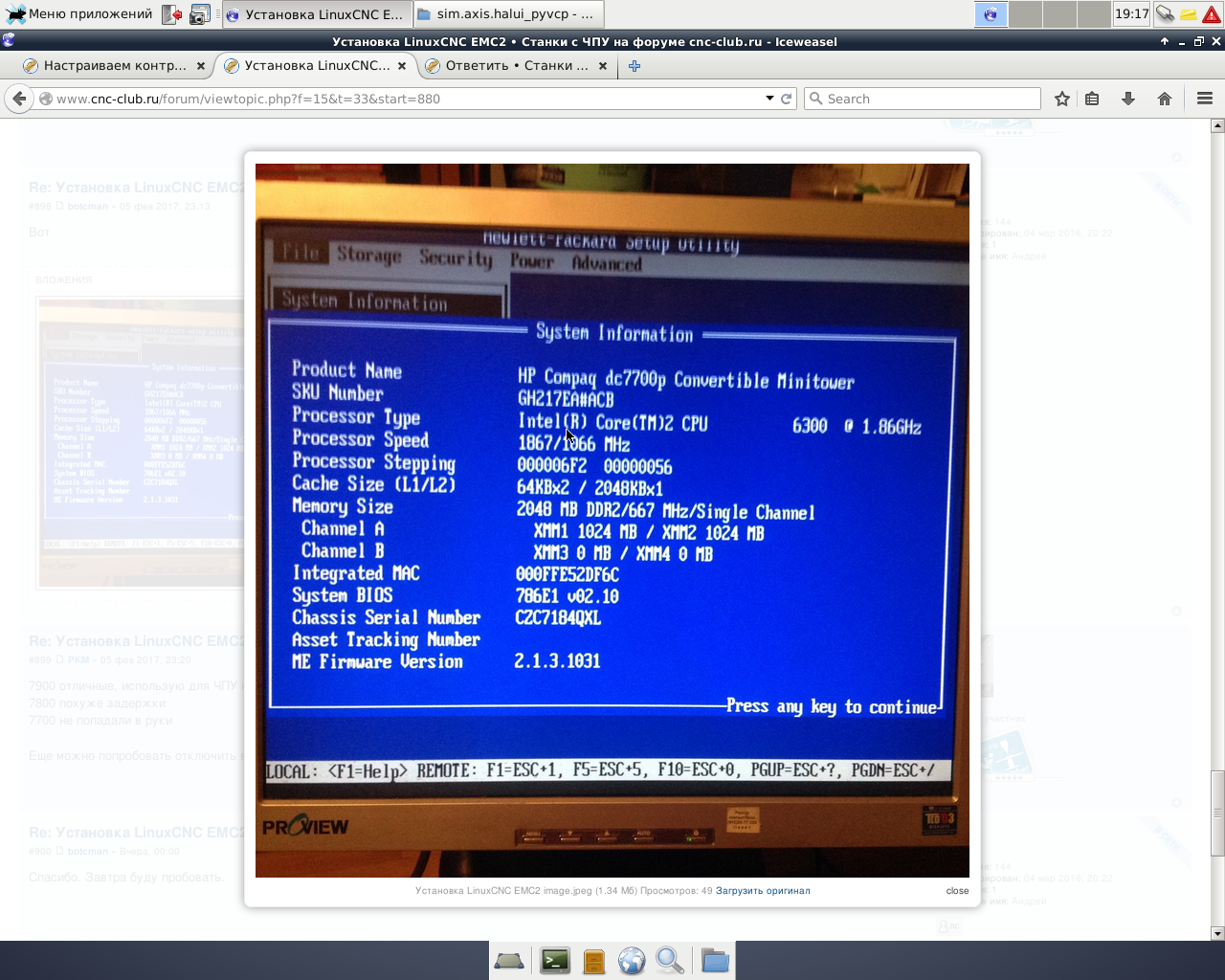Open the blue folder icon in the dock
The width and height of the screenshot is (1225, 980).
coord(715,960)
